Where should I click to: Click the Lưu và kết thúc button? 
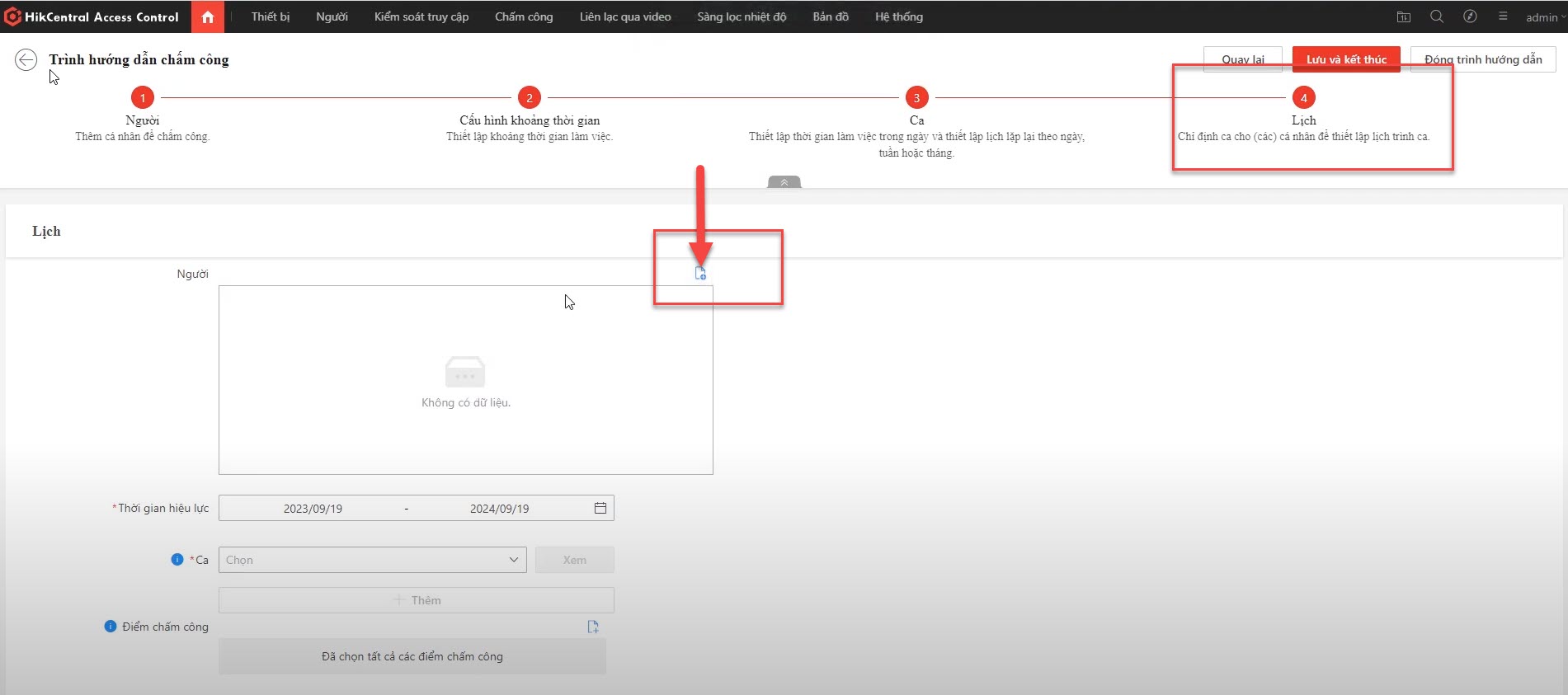tap(1346, 59)
